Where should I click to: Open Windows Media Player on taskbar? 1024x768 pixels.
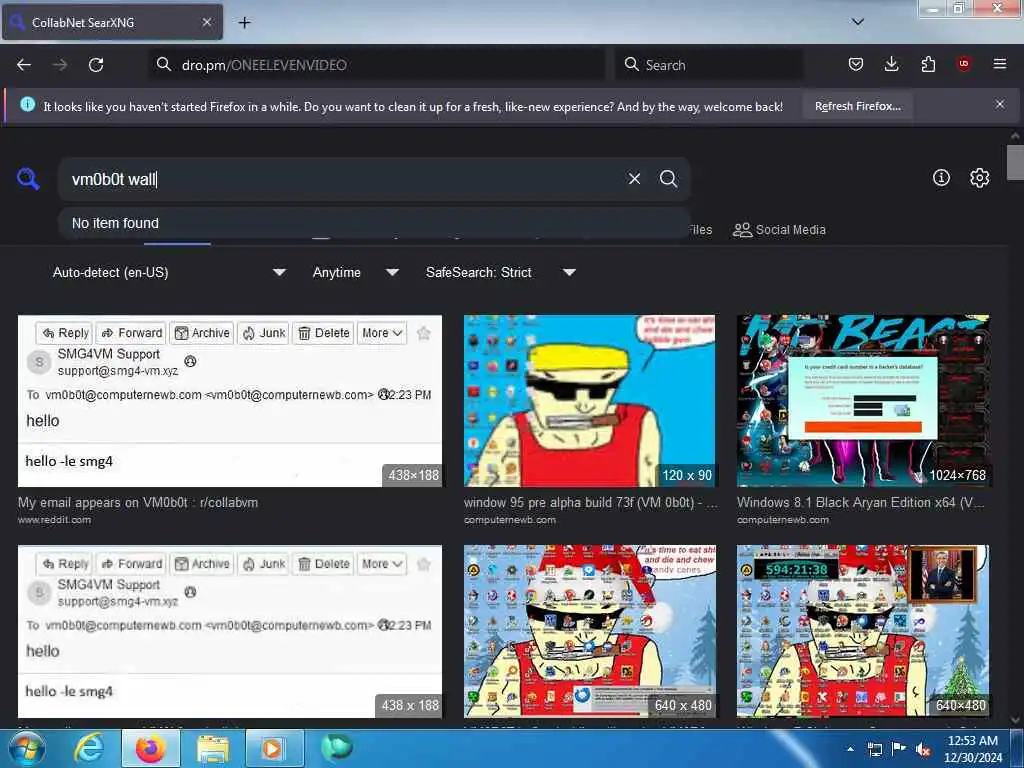[x=273, y=748]
